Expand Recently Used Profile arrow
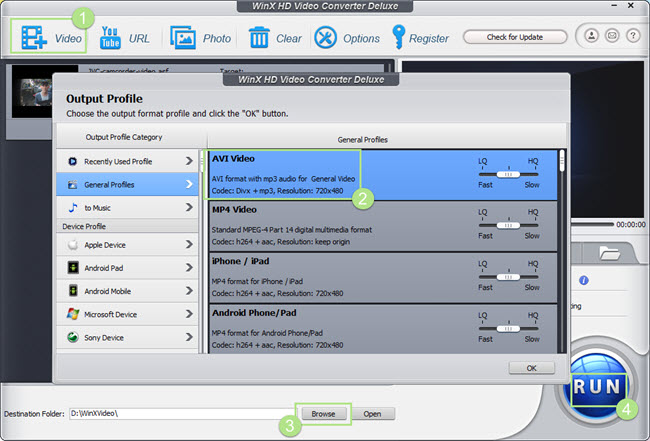This screenshot has width=650, height=441. (189, 161)
